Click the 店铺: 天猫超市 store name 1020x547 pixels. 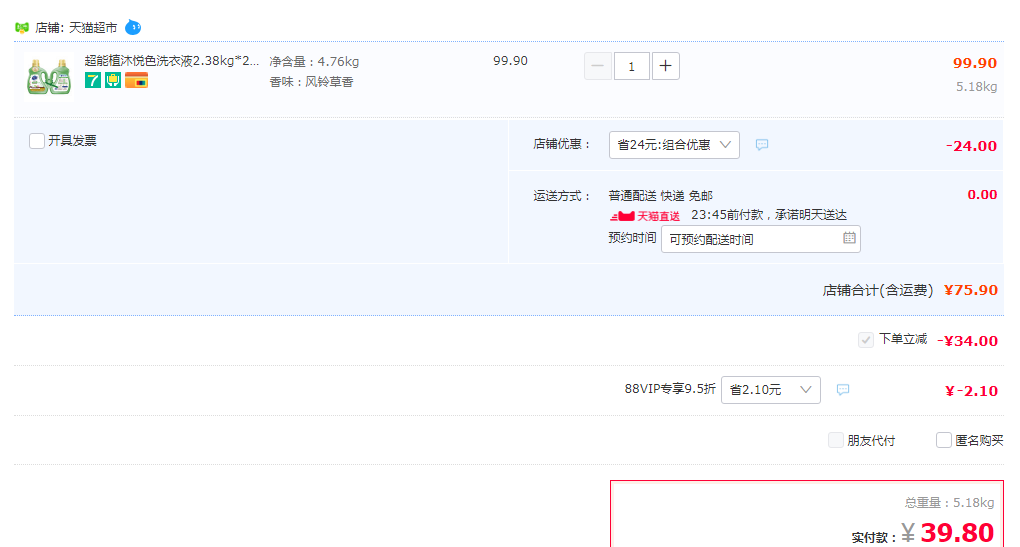(x=76, y=28)
